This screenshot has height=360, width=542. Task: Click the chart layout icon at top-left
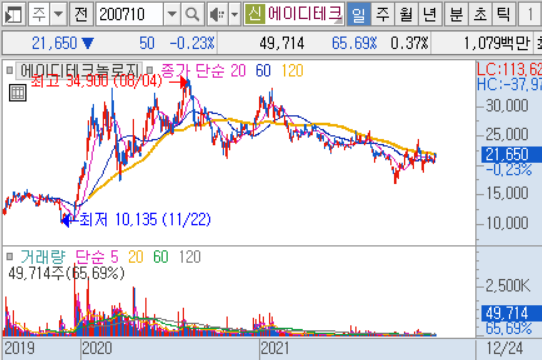click(13, 14)
